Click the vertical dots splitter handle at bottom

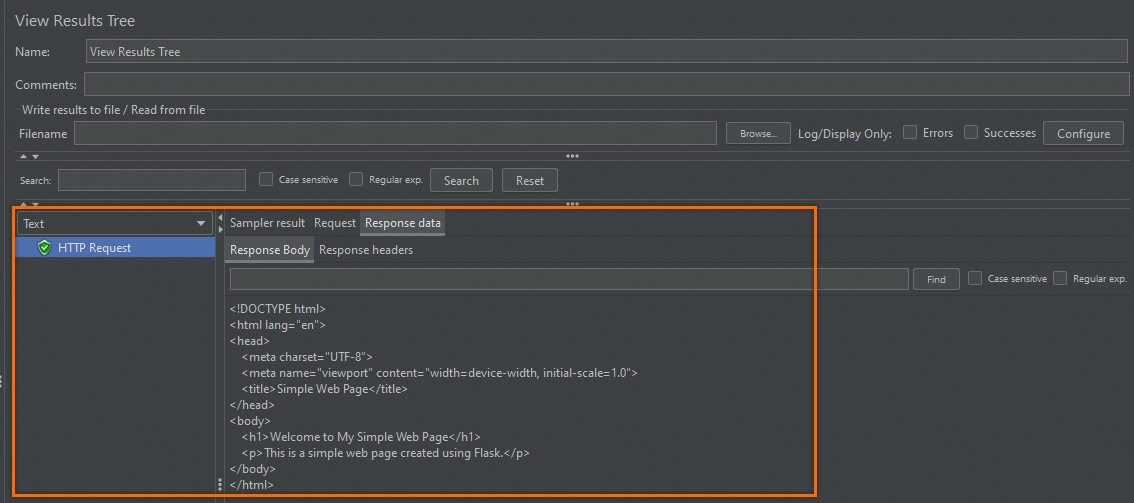(219, 484)
